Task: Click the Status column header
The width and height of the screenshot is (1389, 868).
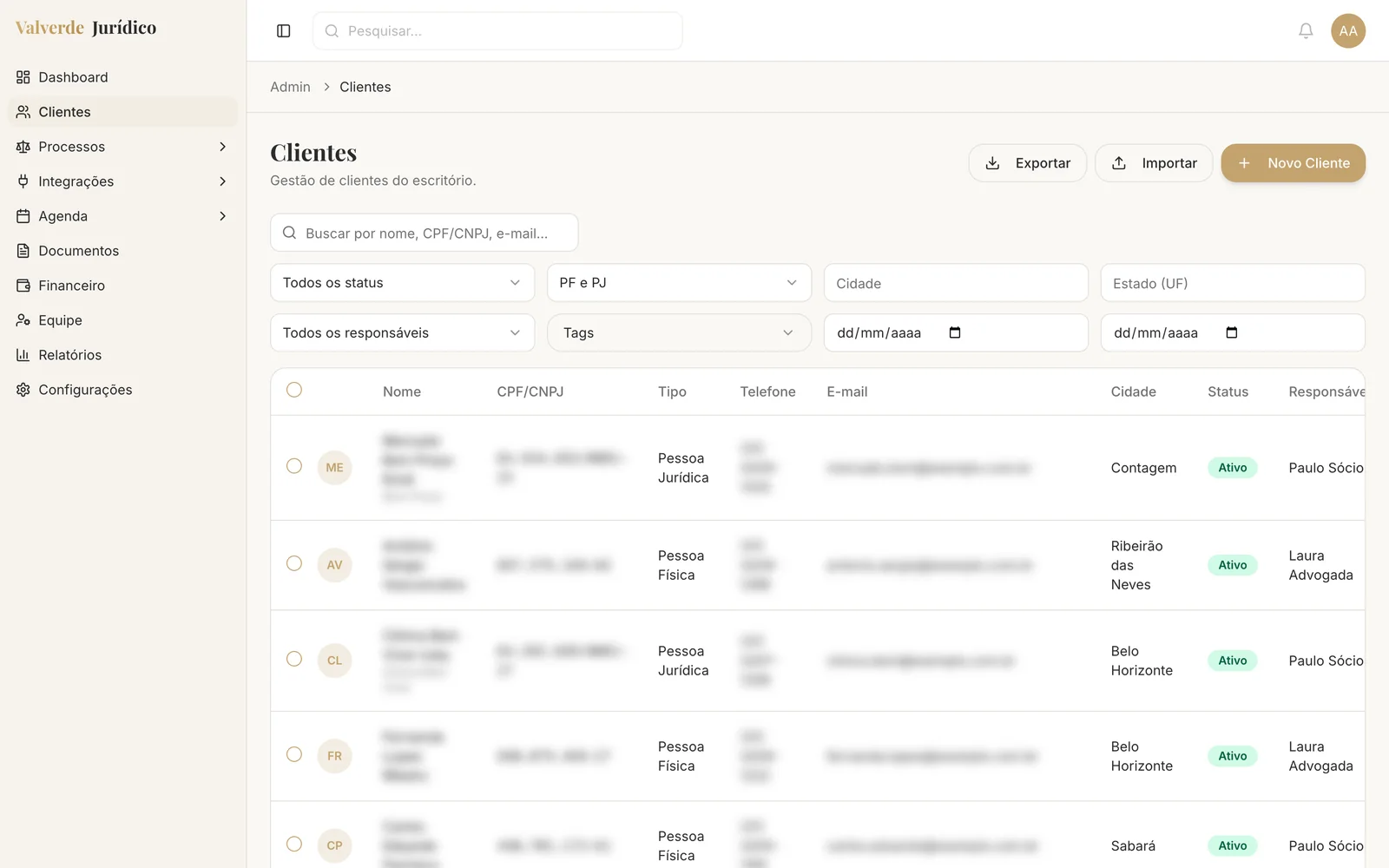Action: coord(1228,391)
